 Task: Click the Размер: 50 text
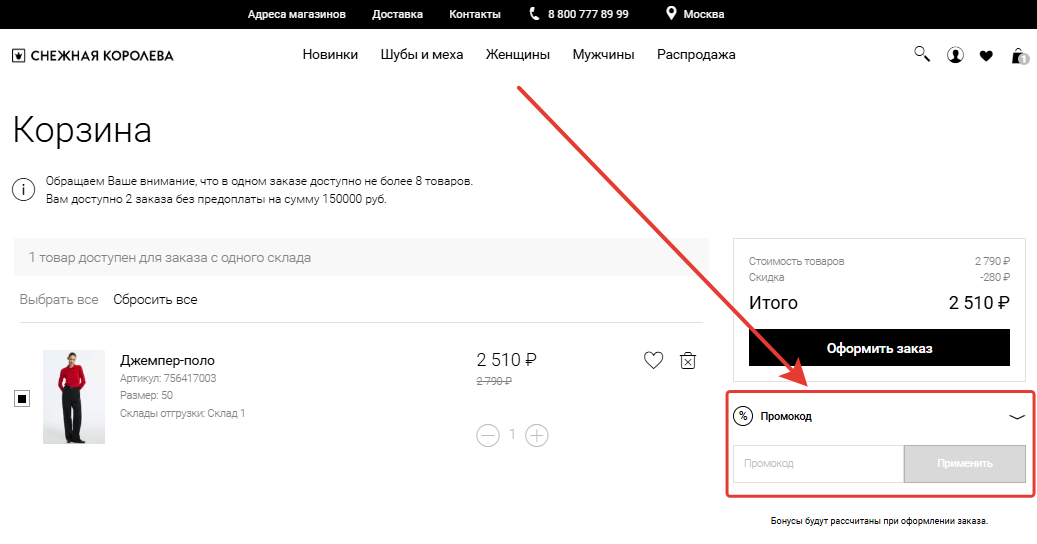(146, 395)
